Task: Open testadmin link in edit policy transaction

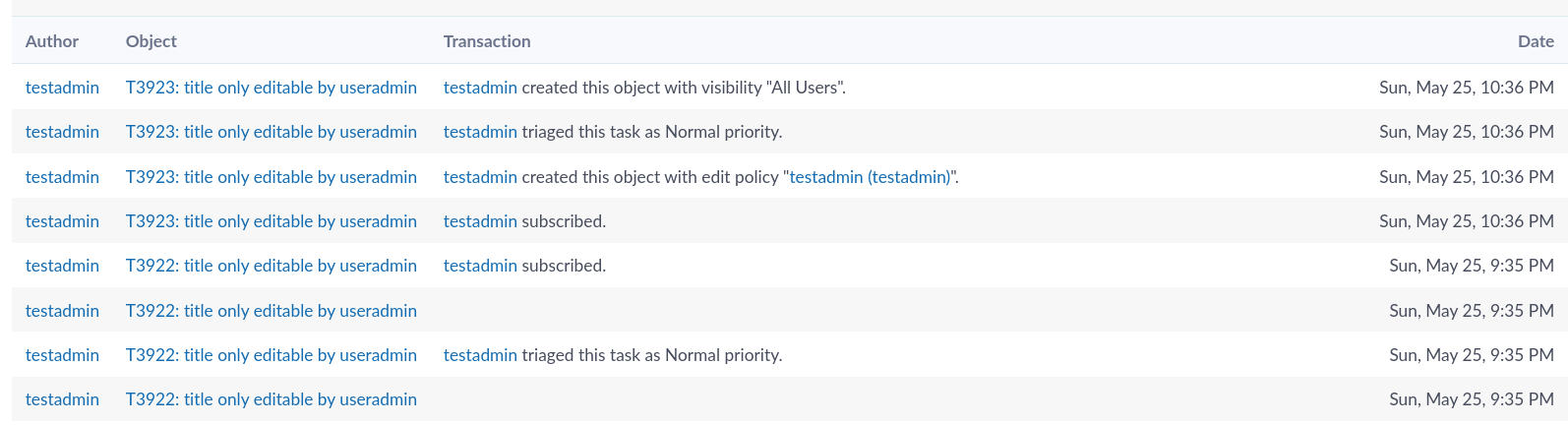Action: coord(480,177)
